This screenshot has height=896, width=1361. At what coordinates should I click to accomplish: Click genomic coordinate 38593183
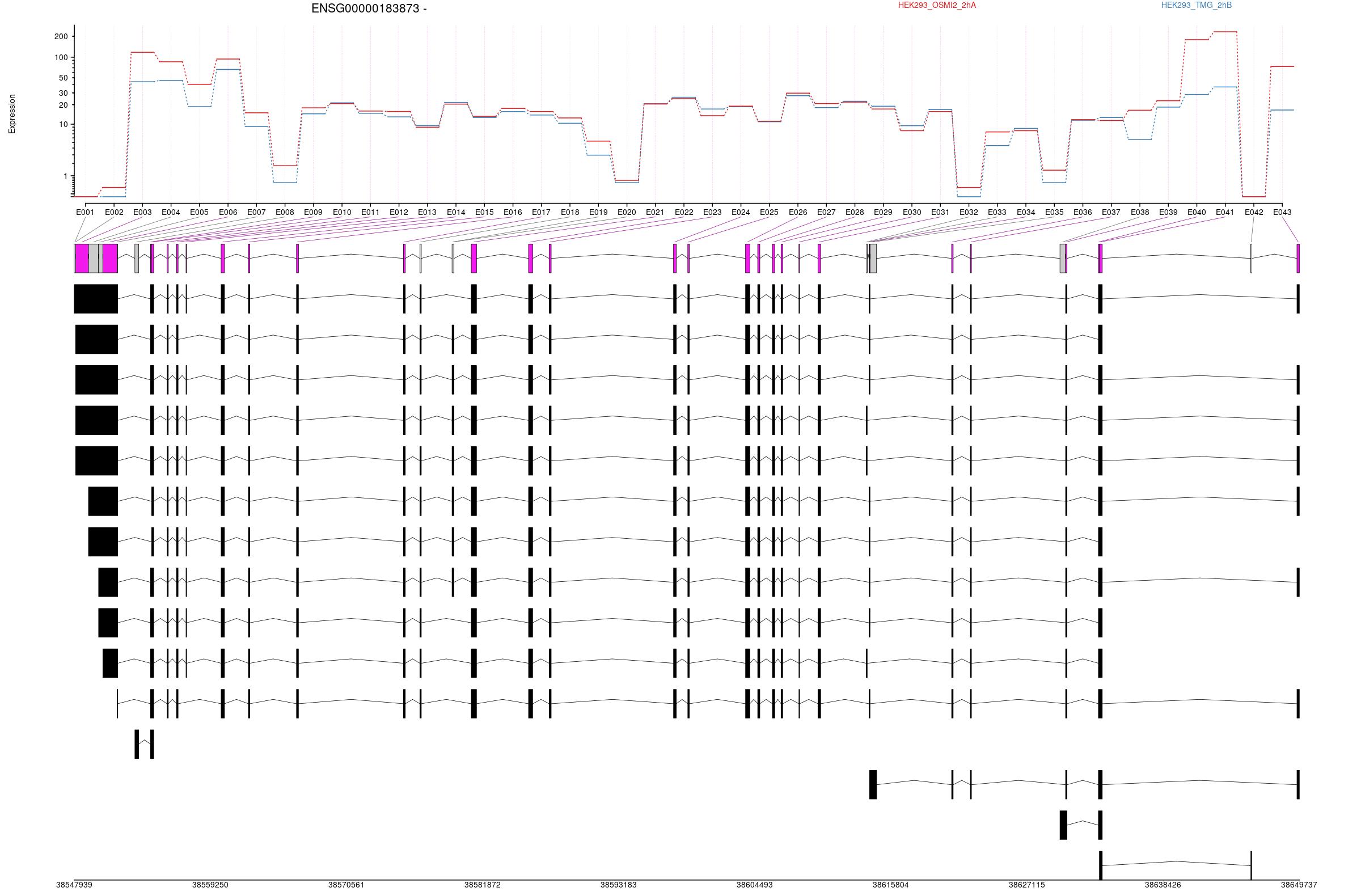coord(618,885)
